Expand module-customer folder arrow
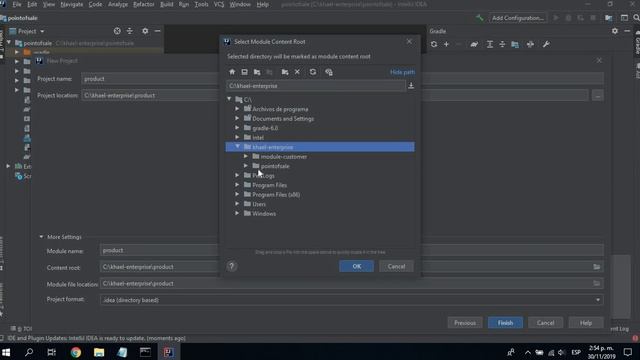 (x=246, y=156)
